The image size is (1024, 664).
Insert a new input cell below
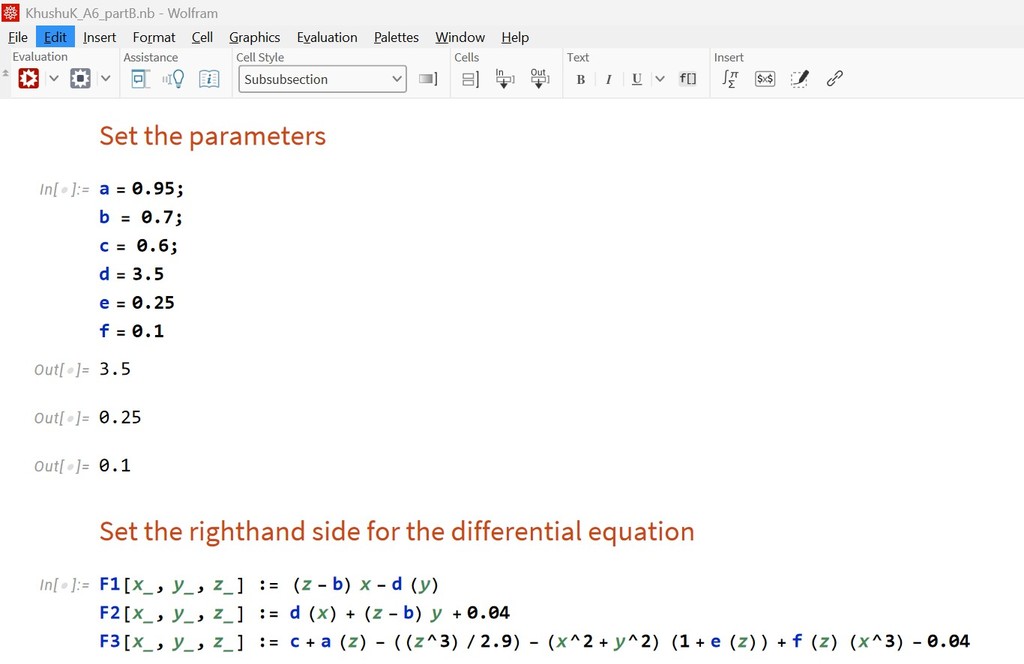[x=504, y=79]
